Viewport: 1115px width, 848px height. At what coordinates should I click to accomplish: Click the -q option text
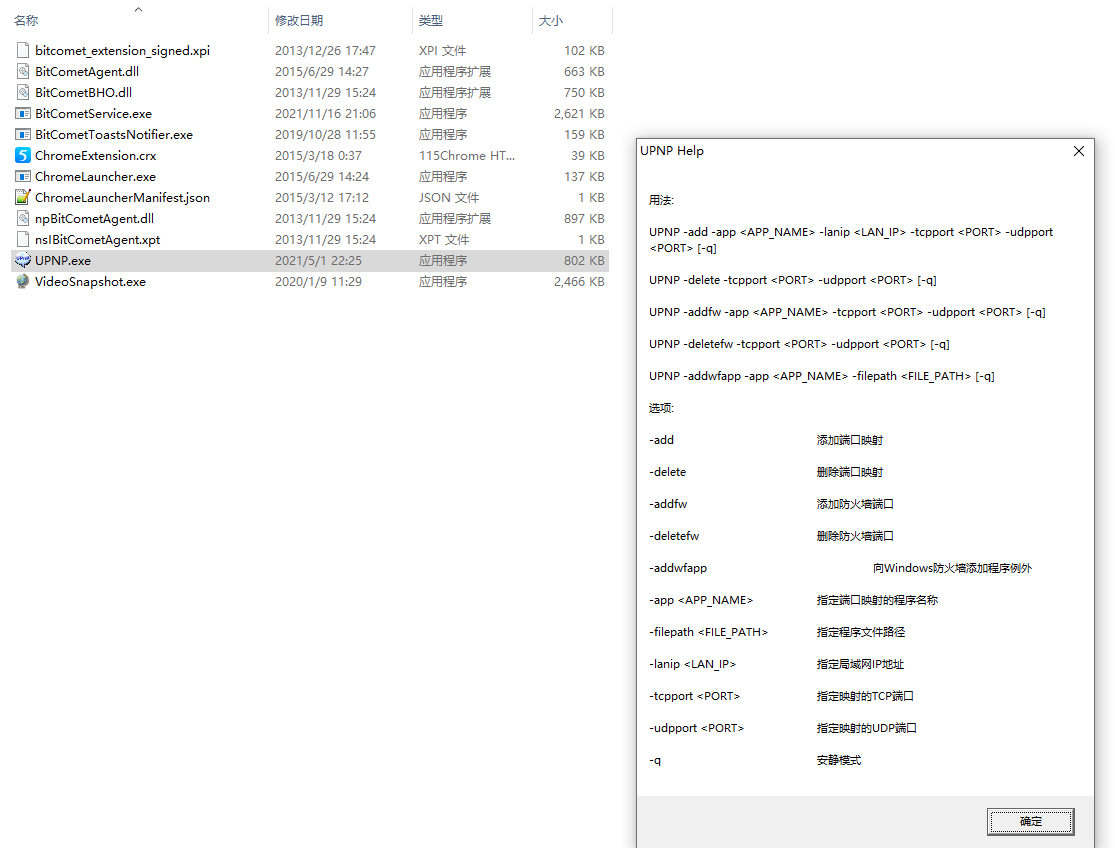coord(655,760)
